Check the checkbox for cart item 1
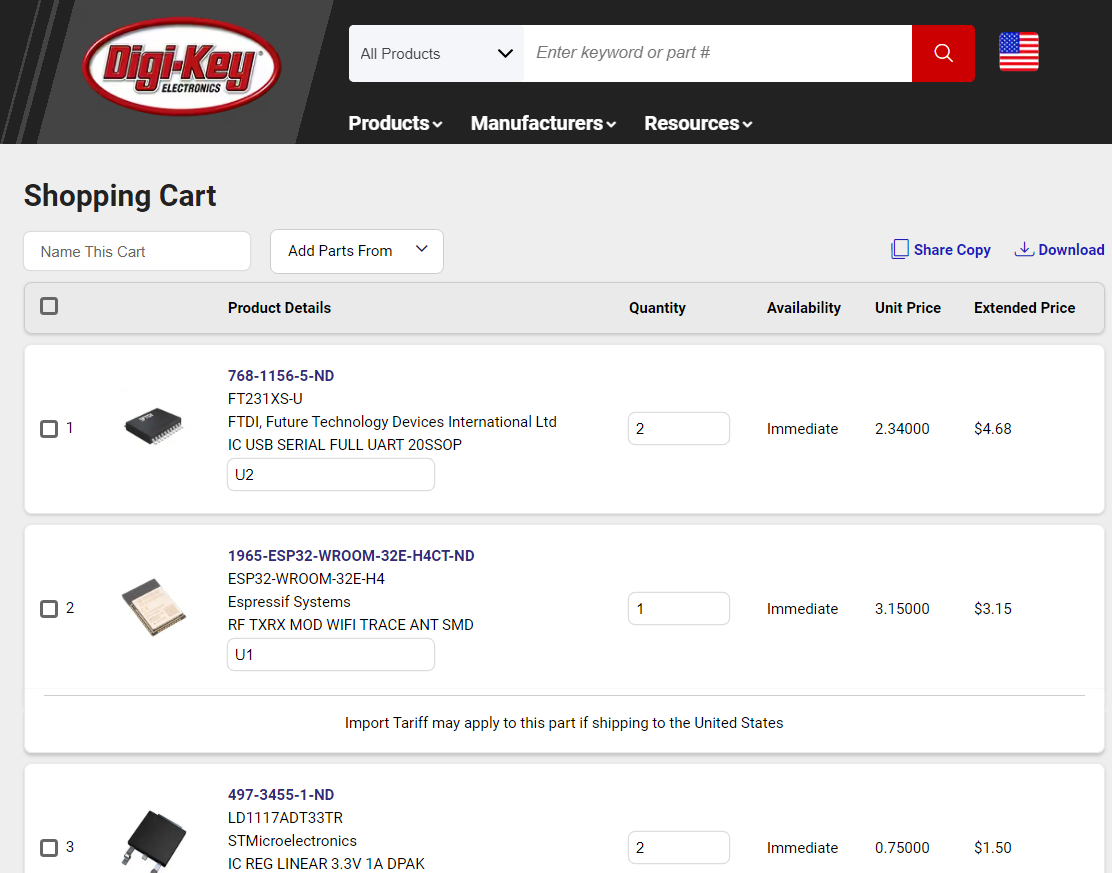1112x873 pixels. pyautogui.click(x=49, y=428)
